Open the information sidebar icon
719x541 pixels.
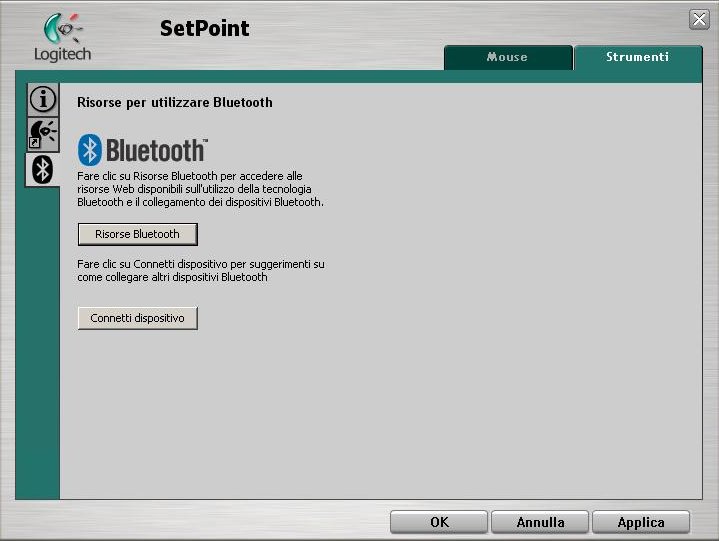[x=43, y=99]
